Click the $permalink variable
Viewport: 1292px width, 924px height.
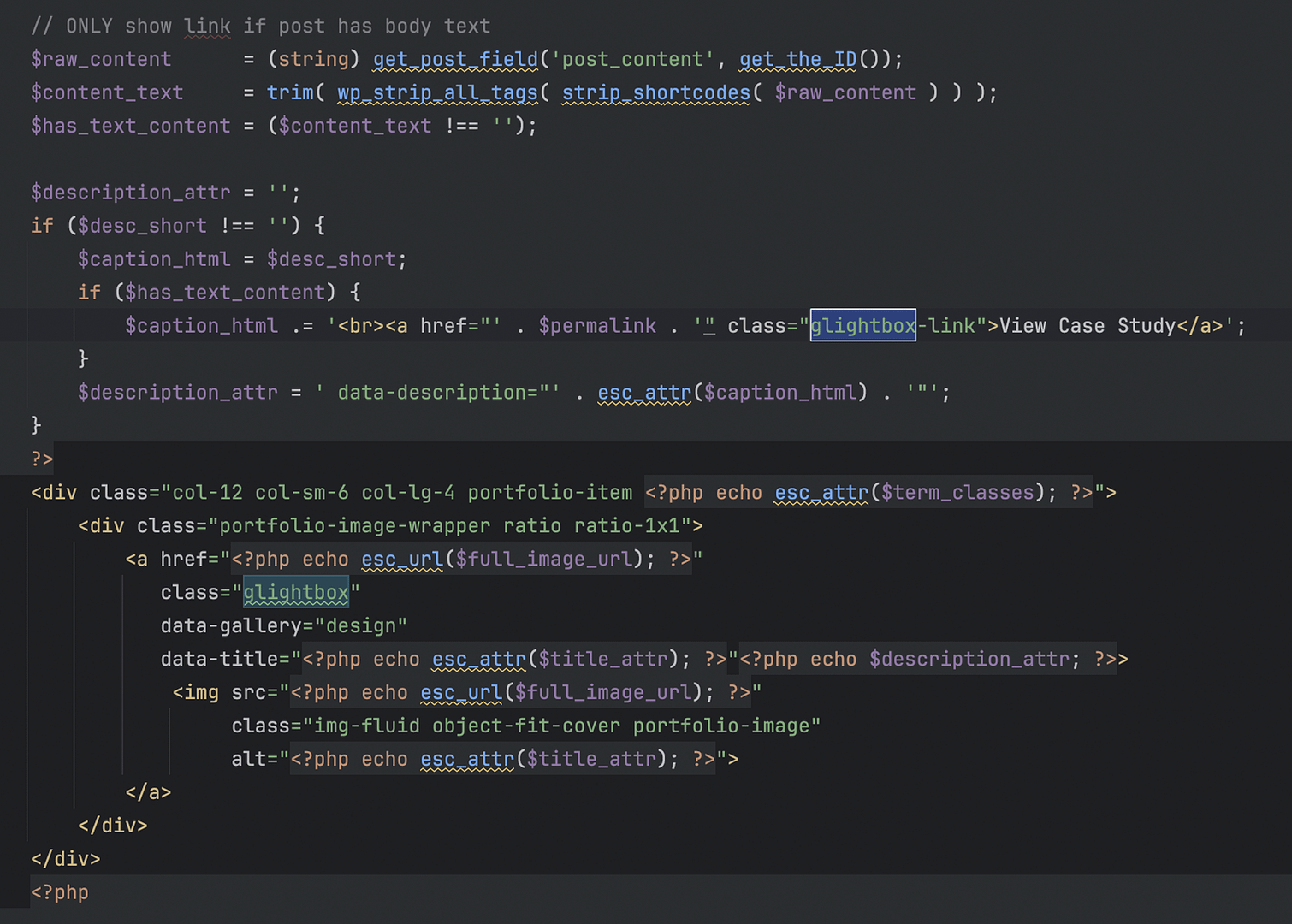point(597,326)
